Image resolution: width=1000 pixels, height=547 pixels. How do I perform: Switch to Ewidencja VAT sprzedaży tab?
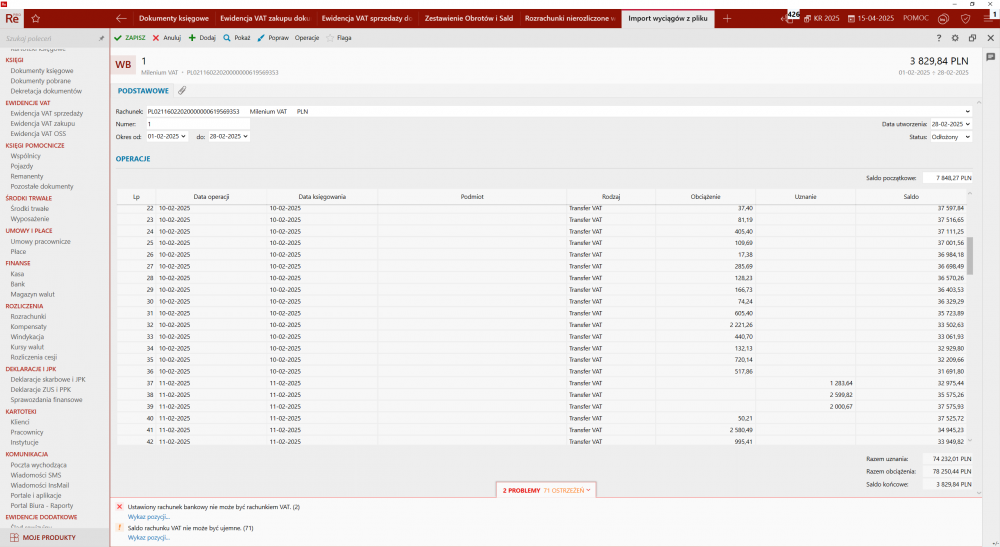click(367, 18)
